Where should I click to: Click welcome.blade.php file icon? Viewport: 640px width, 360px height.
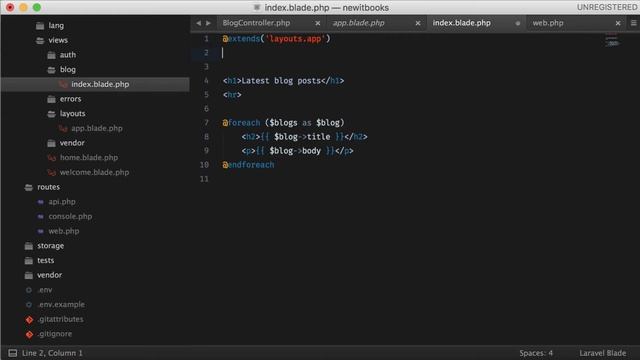pyautogui.click(x=51, y=172)
